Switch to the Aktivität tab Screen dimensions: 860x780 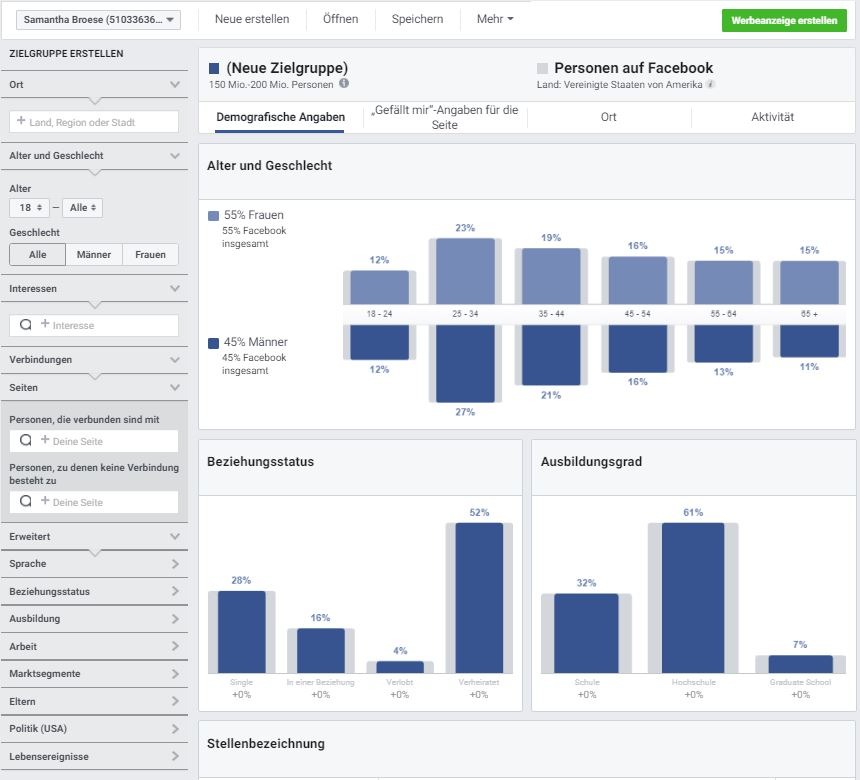772,117
